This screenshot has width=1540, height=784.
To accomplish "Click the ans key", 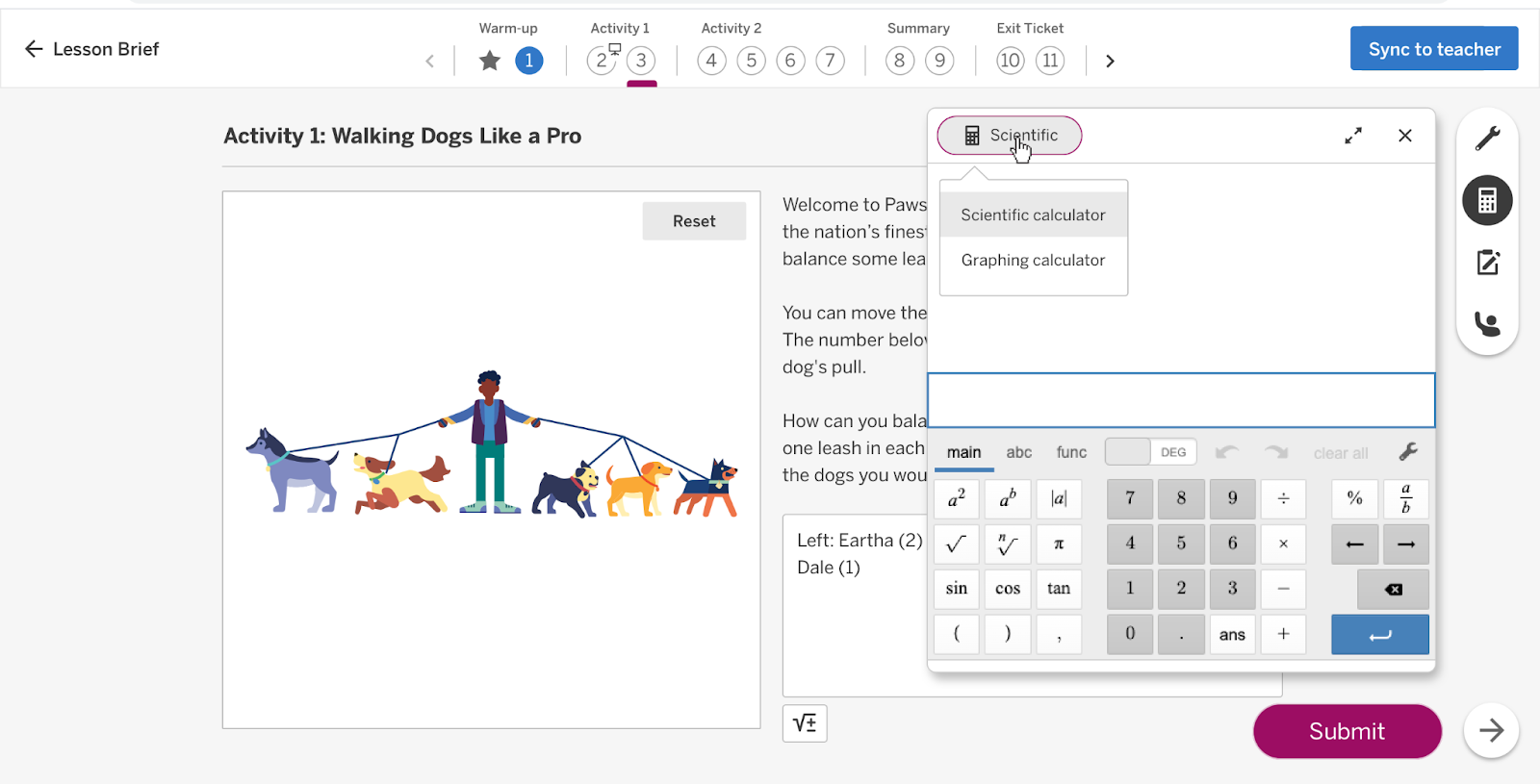I will 1232,635.
